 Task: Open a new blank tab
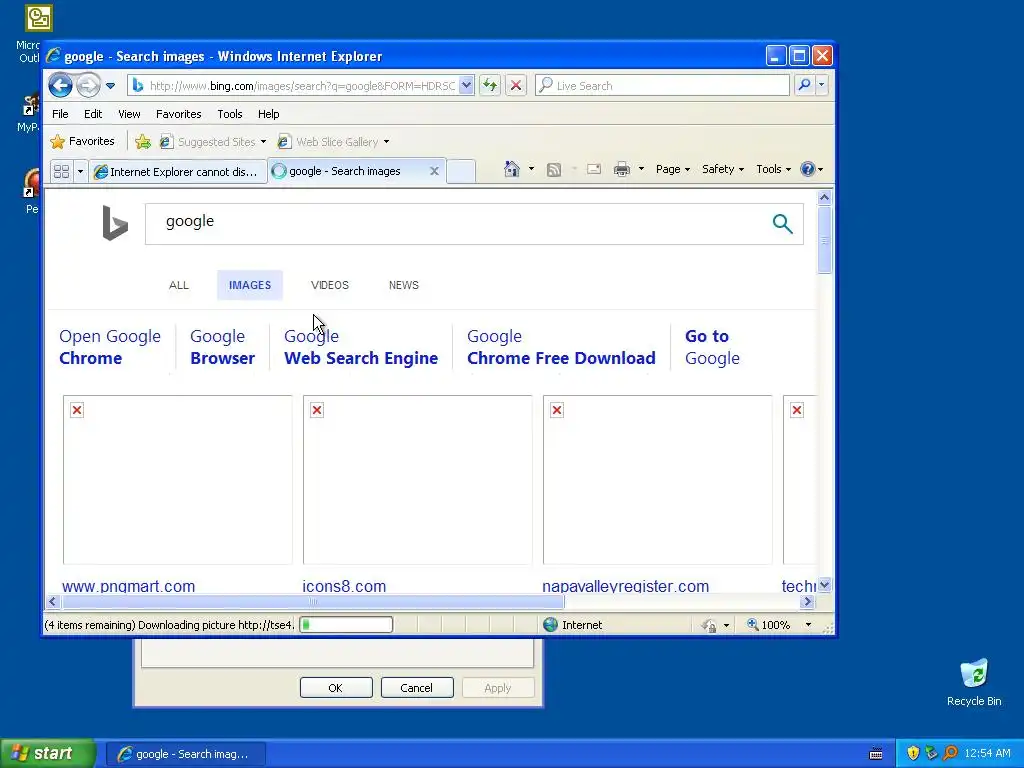(x=461, y=171)
